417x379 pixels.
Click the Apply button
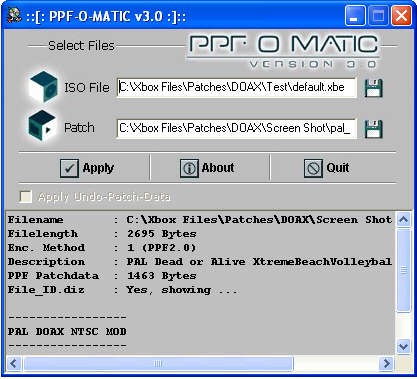[x=87, y=168]
